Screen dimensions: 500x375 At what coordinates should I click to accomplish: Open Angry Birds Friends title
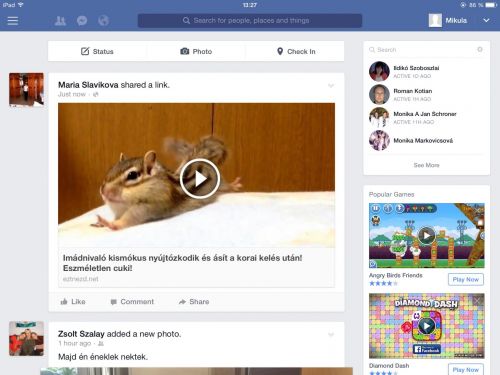(396, 275)
